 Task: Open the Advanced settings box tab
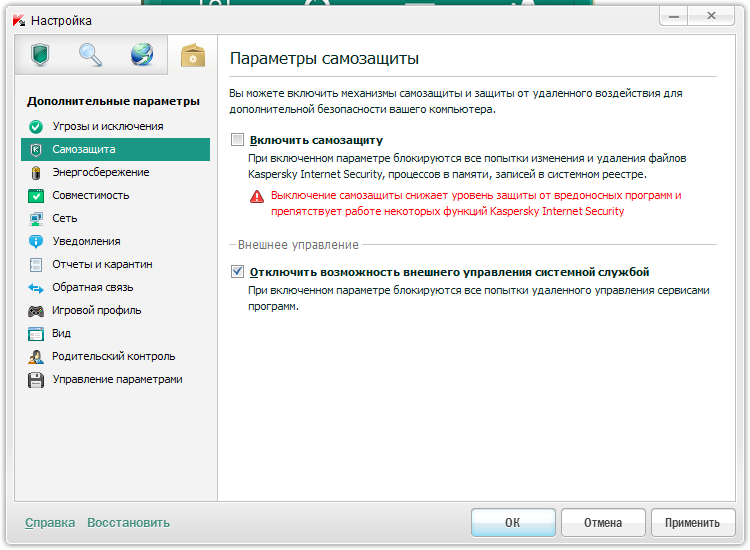(x=193, y=55)
